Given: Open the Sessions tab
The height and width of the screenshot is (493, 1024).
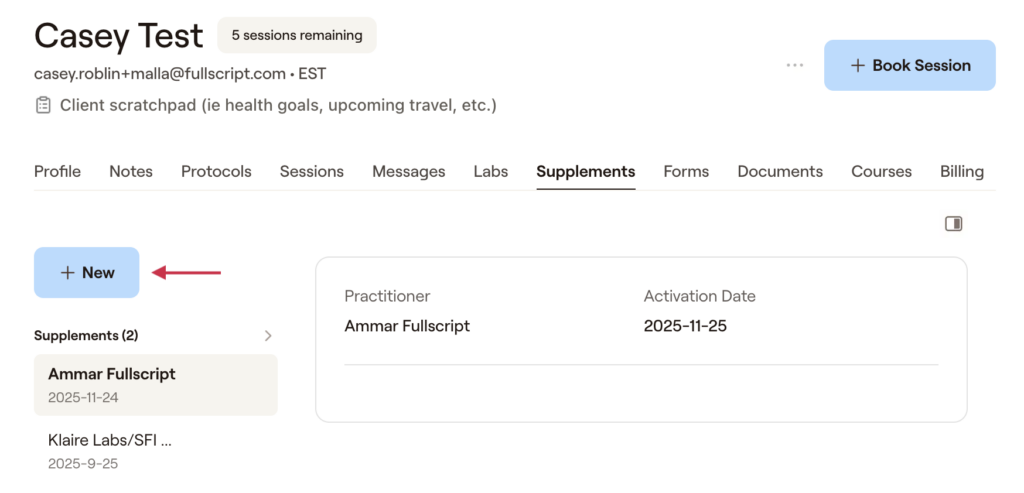Looking at the screenshot, I should point(311,171).
